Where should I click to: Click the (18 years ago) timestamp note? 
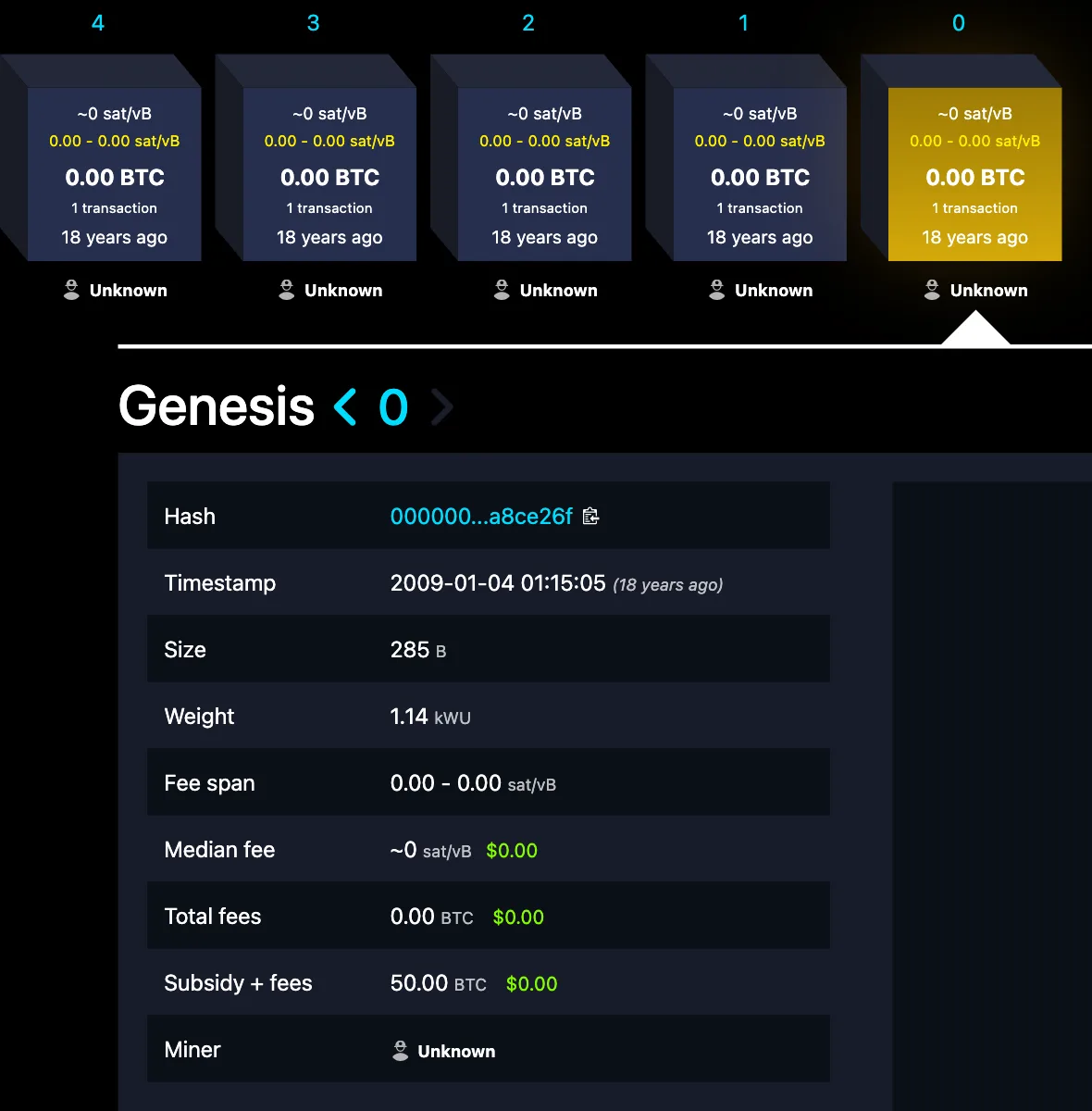pos(668,585)
